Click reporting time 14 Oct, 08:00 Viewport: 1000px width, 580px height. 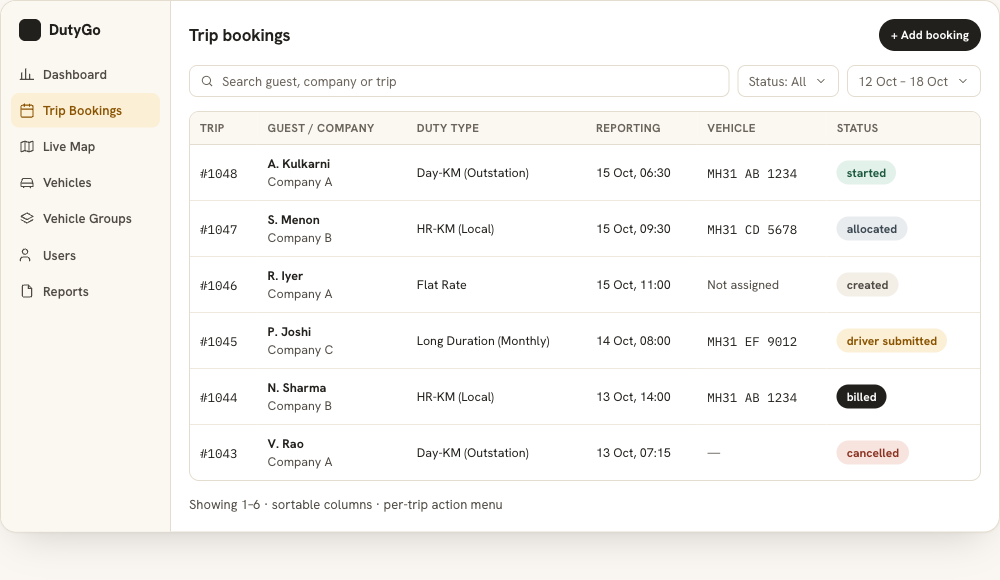coord(633,341)
